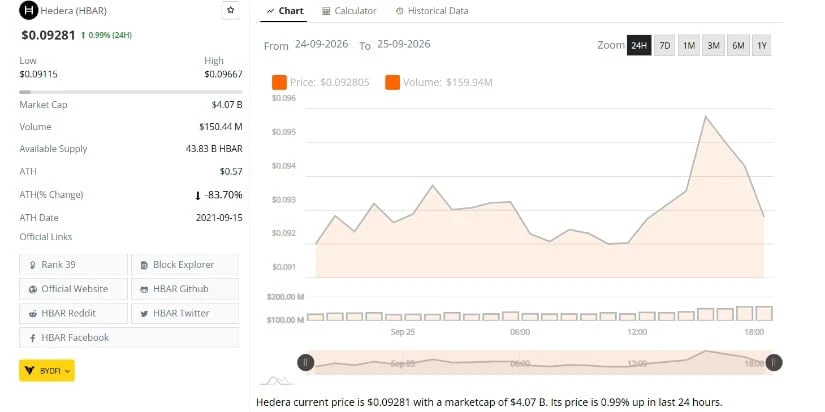The image size is (825, 412).
Task: Set the To date field 25-09-2026
Action: click(404, 44)
